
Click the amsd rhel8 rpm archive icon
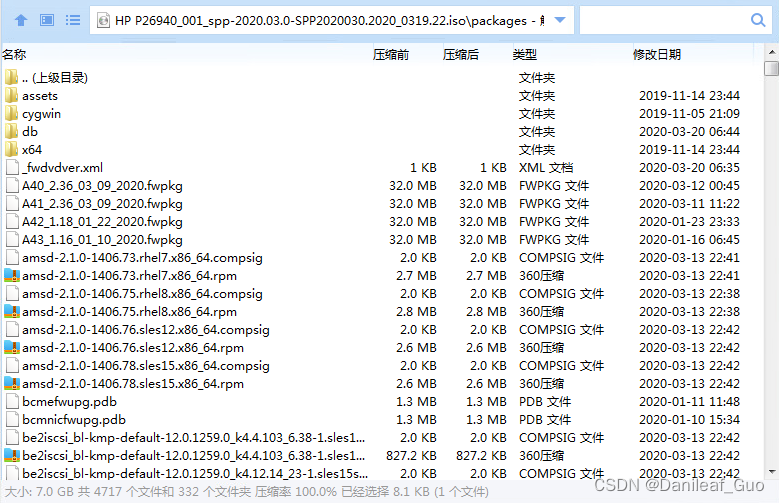[x=12, y=312]
